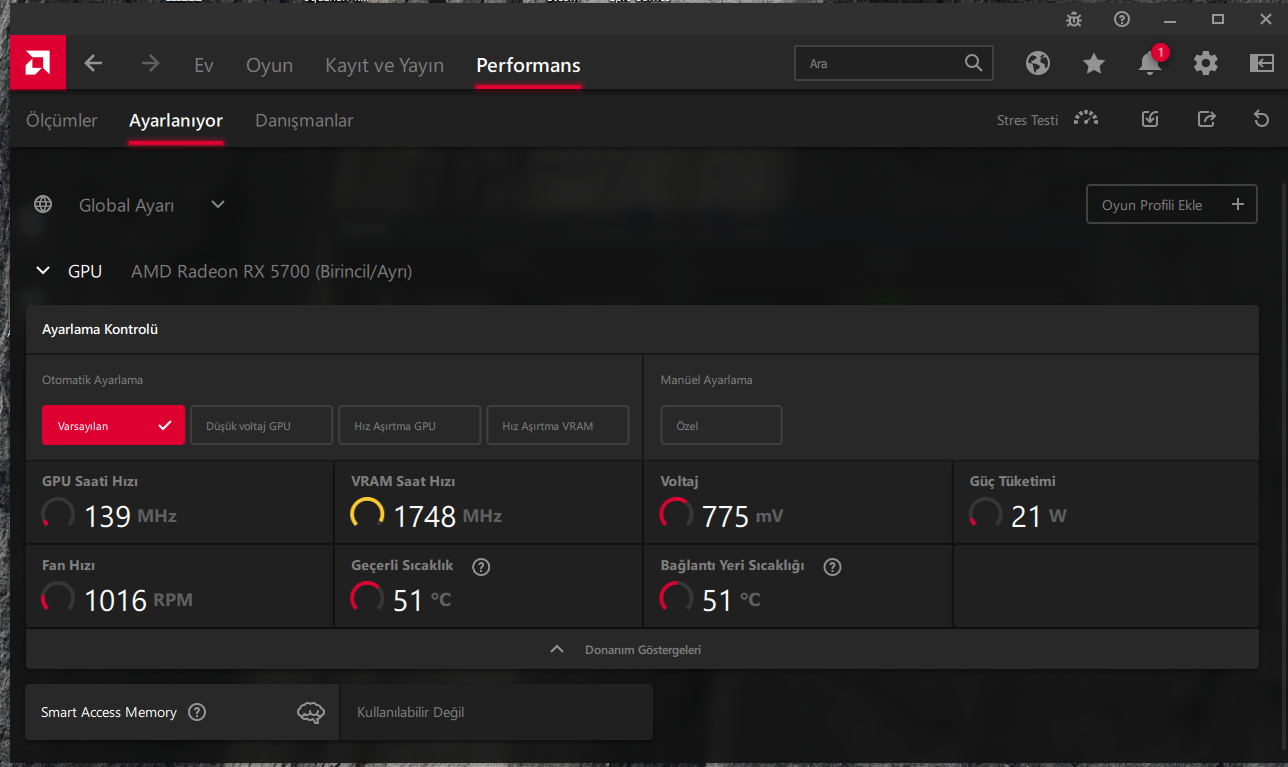
Task: Click the Fan Hızı 1016 RPM value
Action: pyautogui.click(x=138, y=600)
